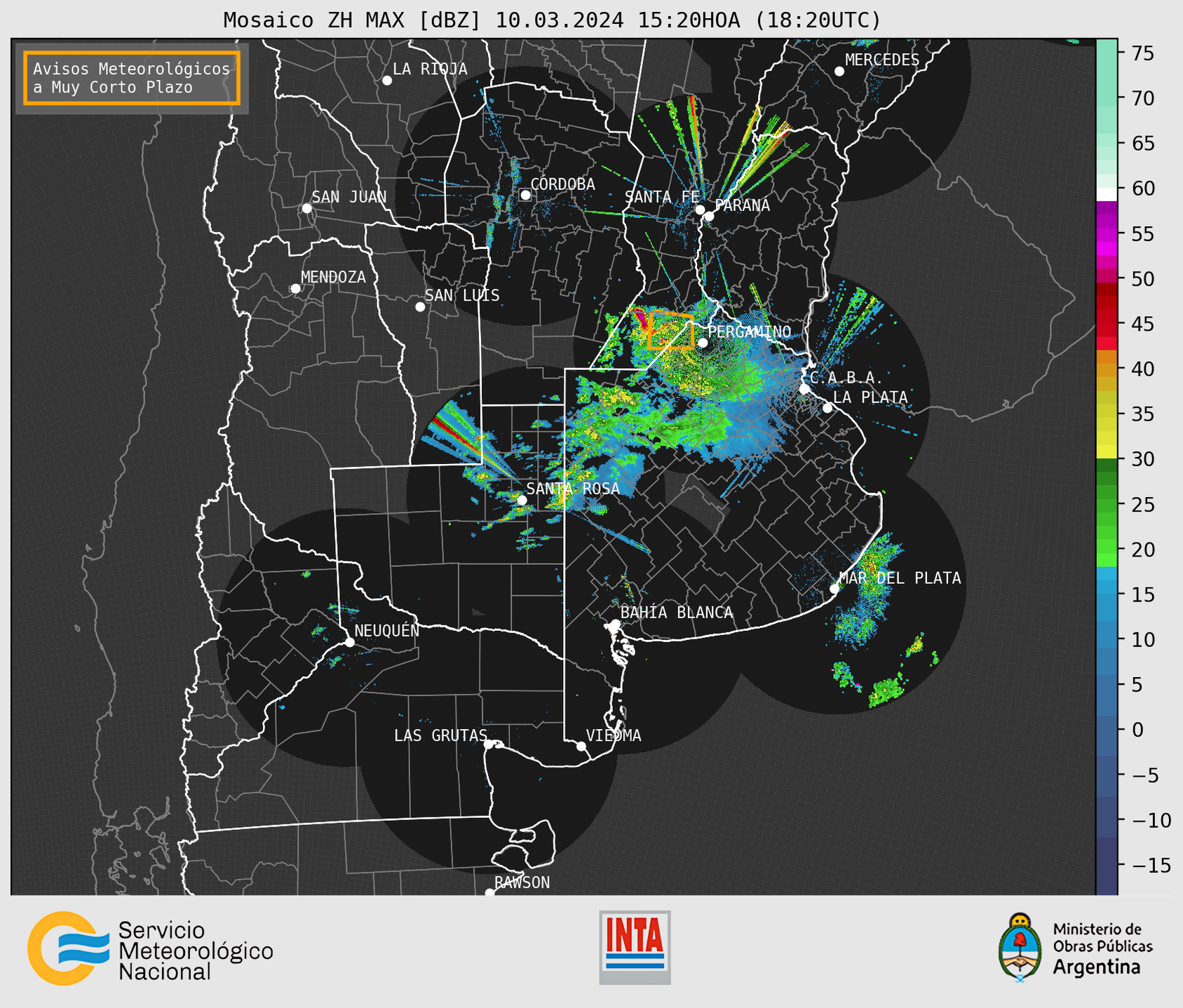Click the MAR DEL PLATA label text

pos(900,578)
